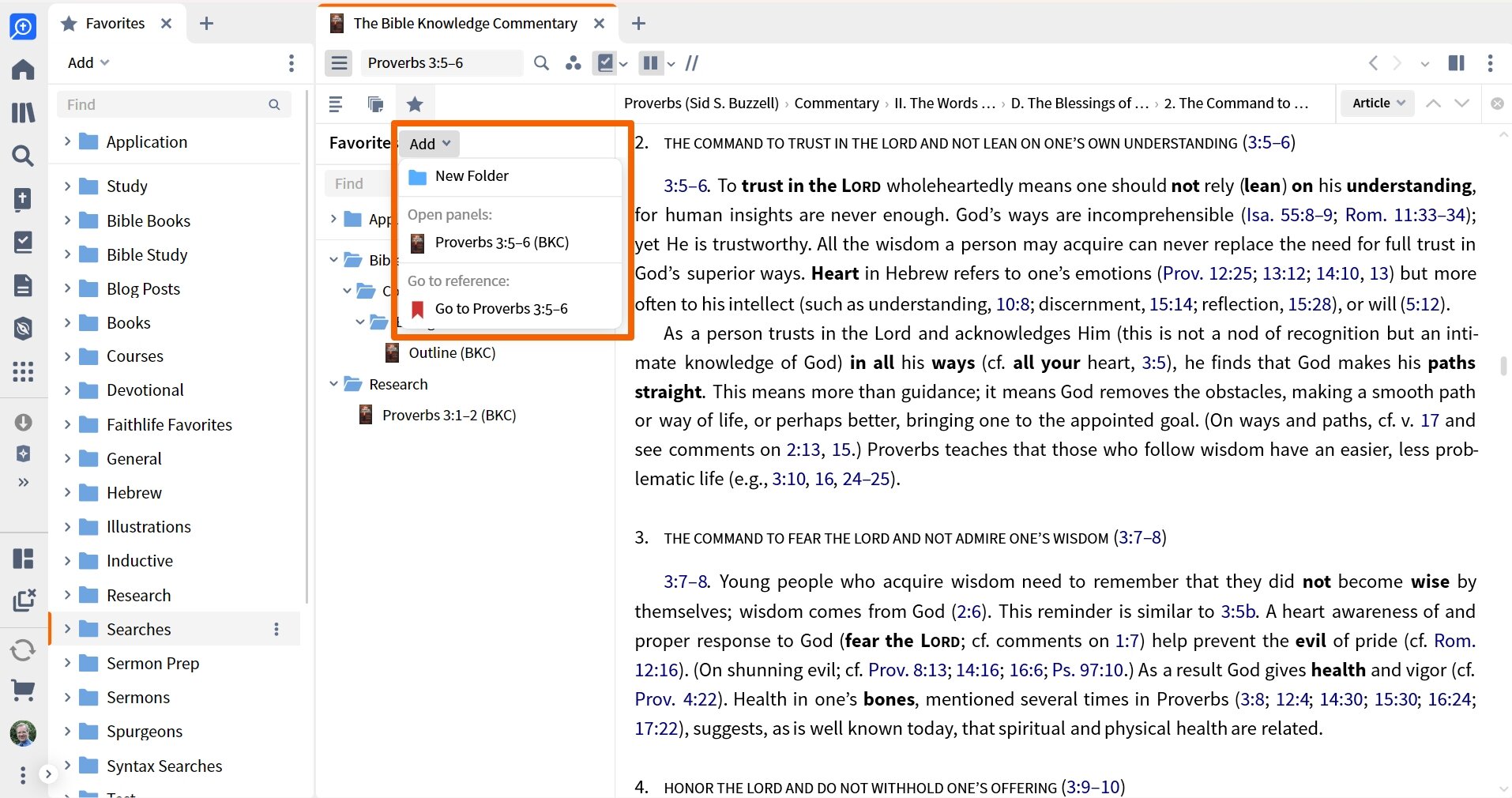Expand the sidebar with double-chevron icon
This screenshot has height=798, width=1512.
24,482
